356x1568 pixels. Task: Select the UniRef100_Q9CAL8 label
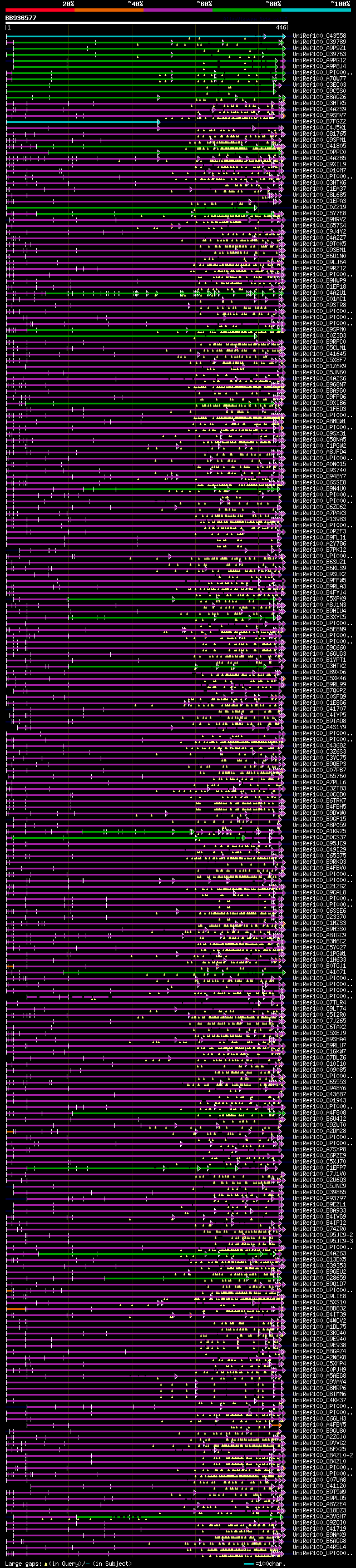(x=319, y=892)
